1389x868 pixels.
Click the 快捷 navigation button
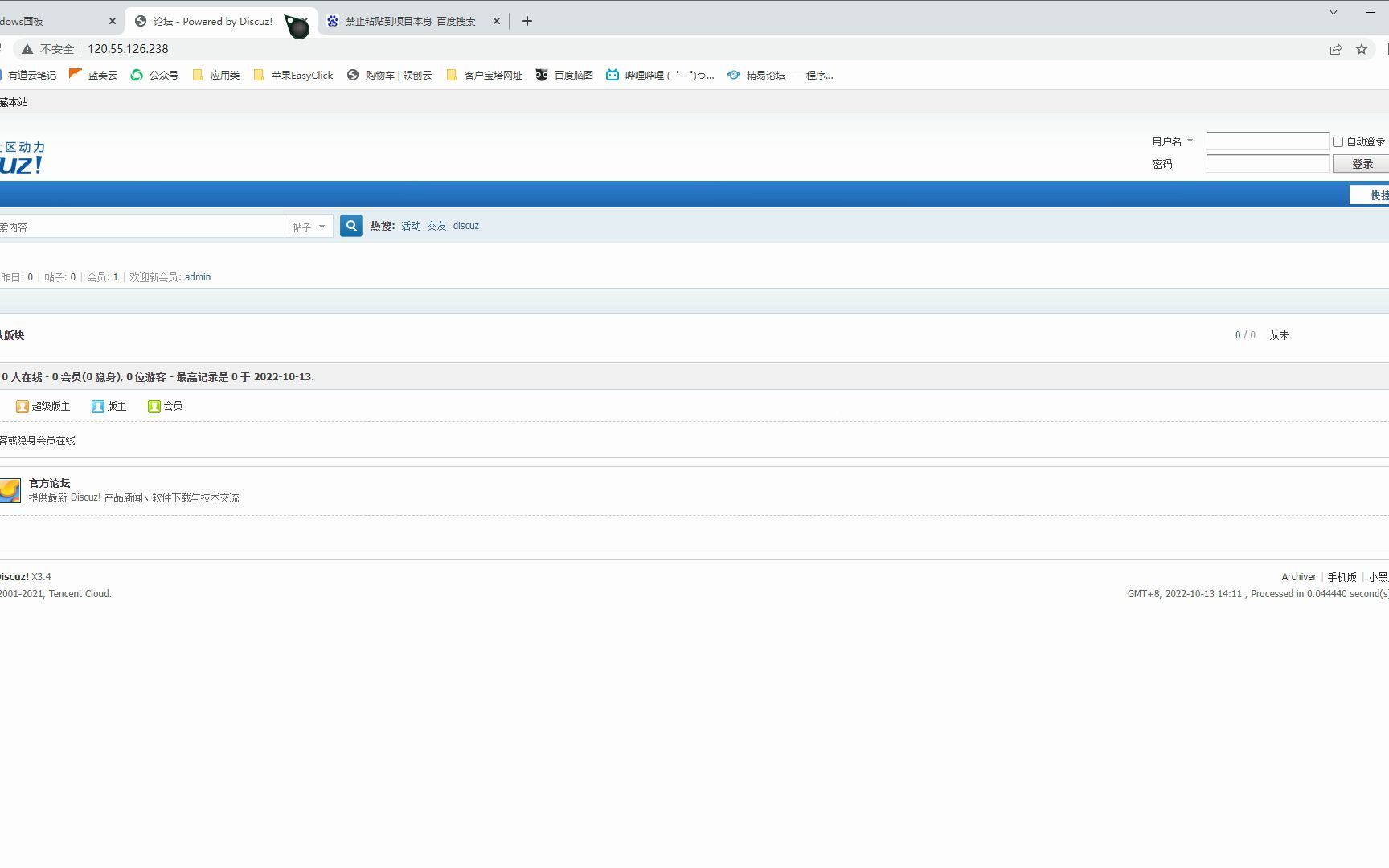pyautogui.click(x=1370, y=194)
